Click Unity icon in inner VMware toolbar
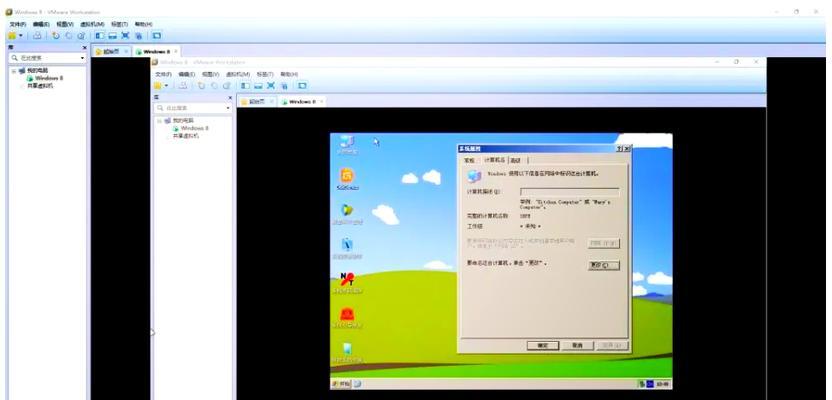The width and height of the screenshot is (832, 400). pyautogui.click(x=284, y=85)
